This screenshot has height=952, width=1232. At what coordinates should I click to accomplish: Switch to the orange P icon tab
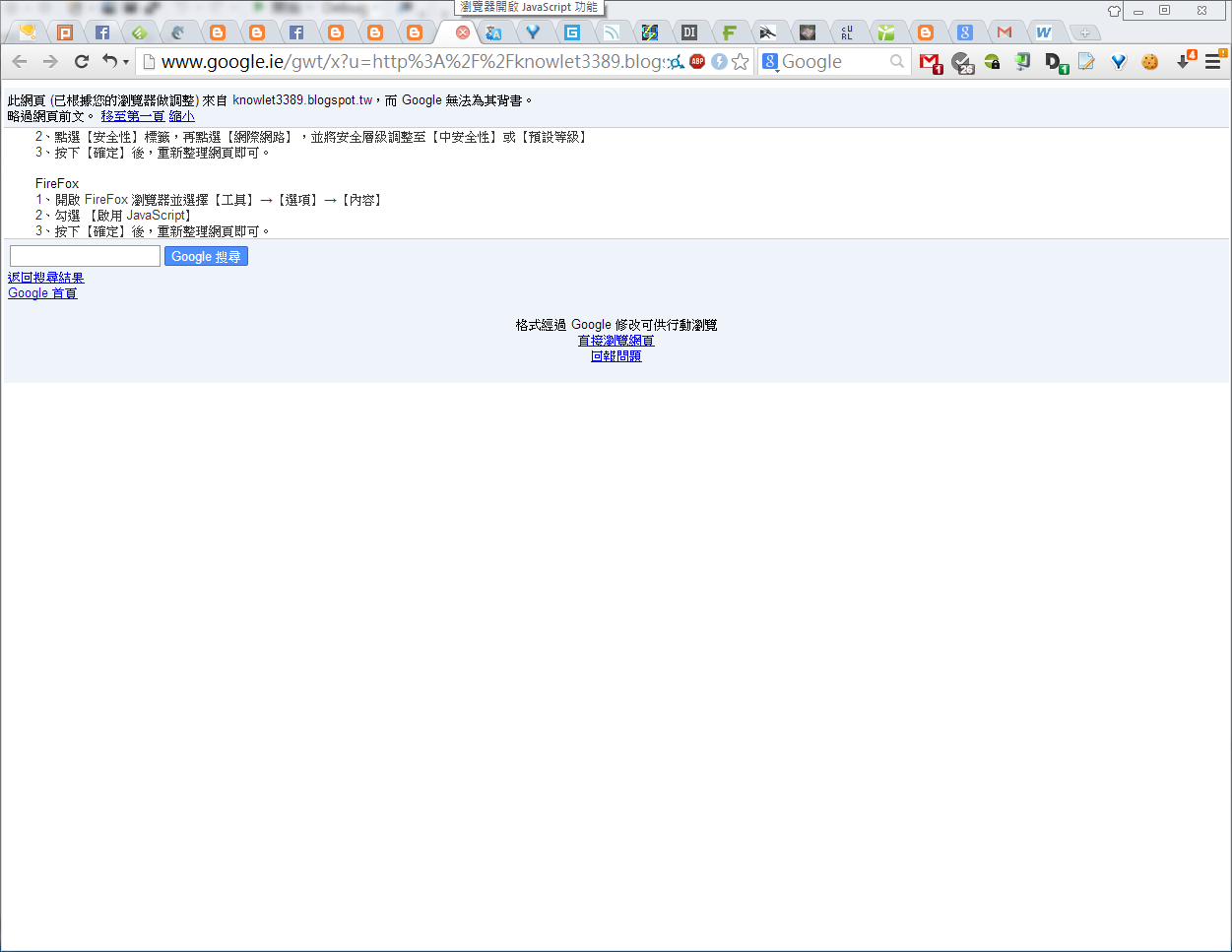pyautogui.click(x=65, y=32)
